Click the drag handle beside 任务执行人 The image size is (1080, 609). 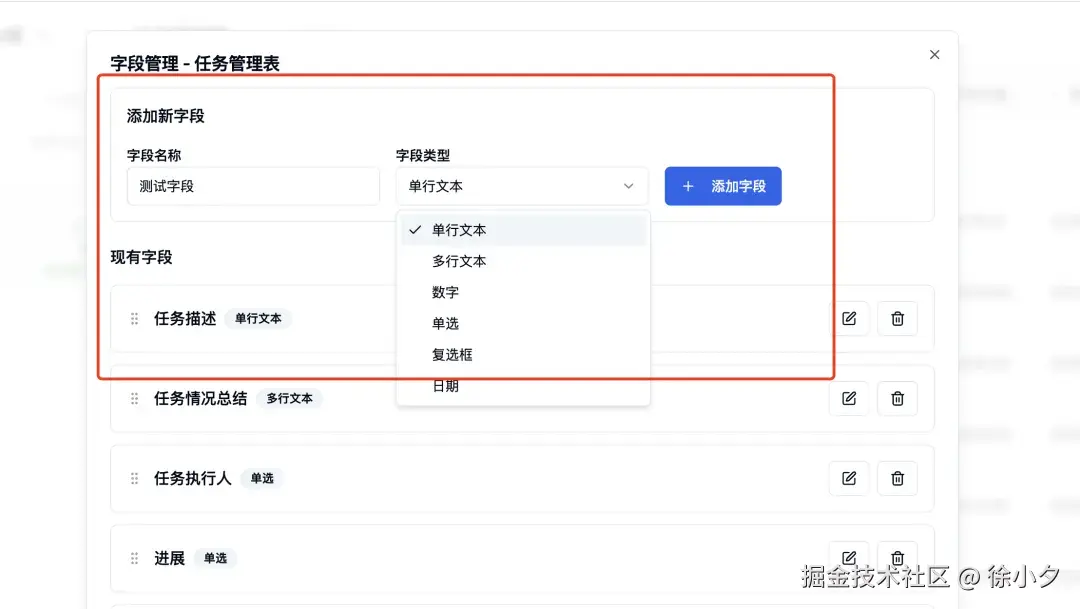tap(134, 478)
